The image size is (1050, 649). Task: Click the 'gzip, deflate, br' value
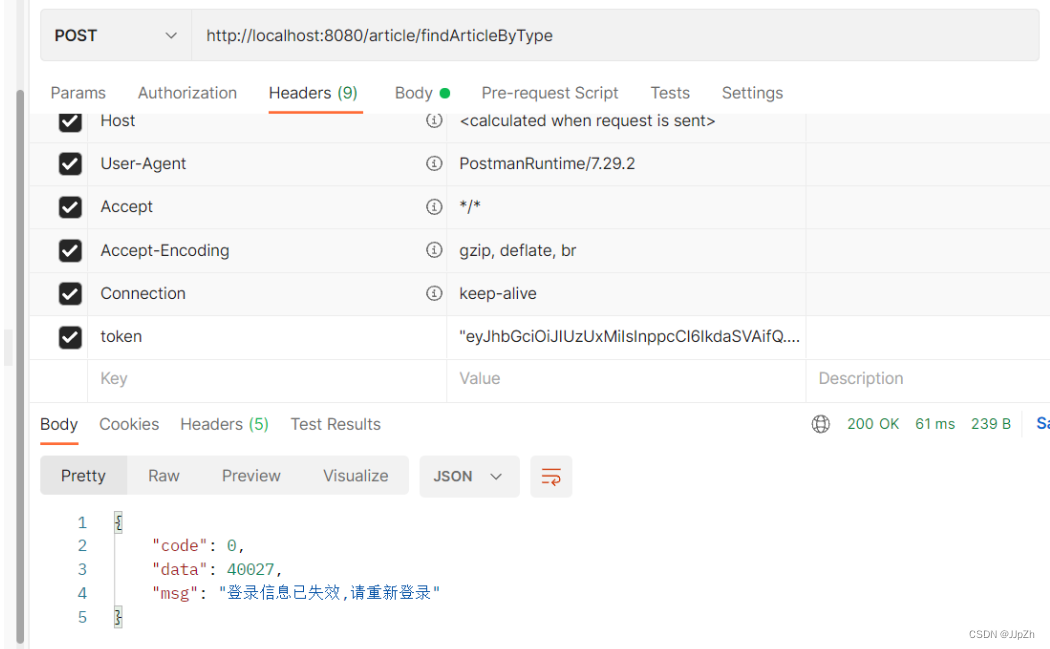coord(518,250)
